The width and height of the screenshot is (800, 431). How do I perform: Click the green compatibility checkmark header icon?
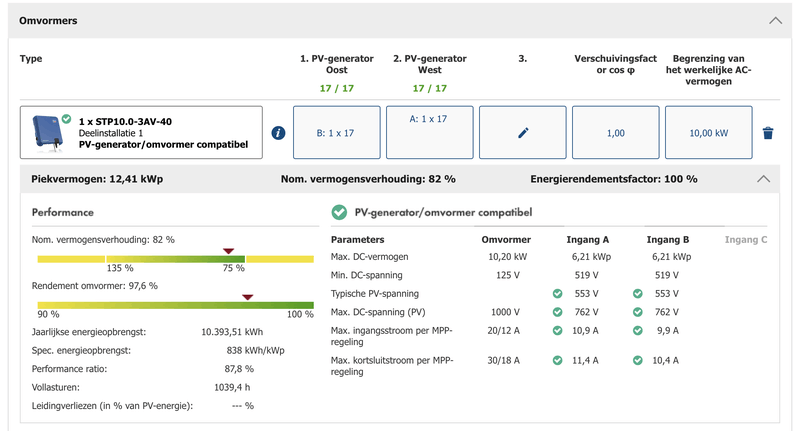pyautogui.click(x=339, y=212)
